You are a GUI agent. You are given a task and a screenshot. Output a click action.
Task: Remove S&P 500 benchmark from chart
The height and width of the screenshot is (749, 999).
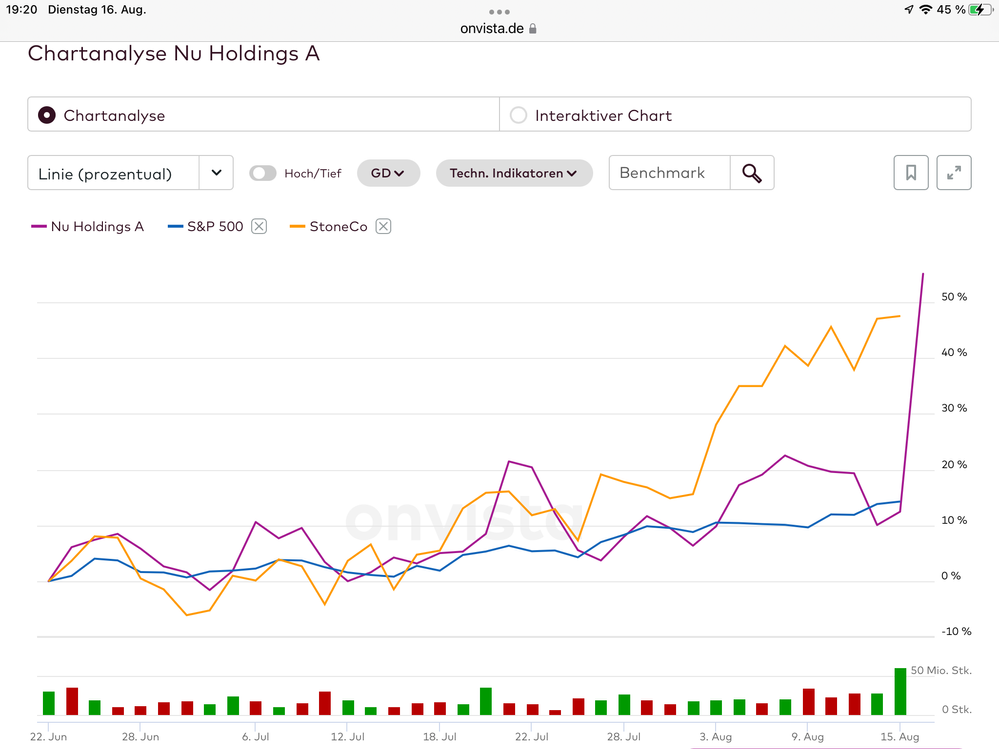pos(259,226)
